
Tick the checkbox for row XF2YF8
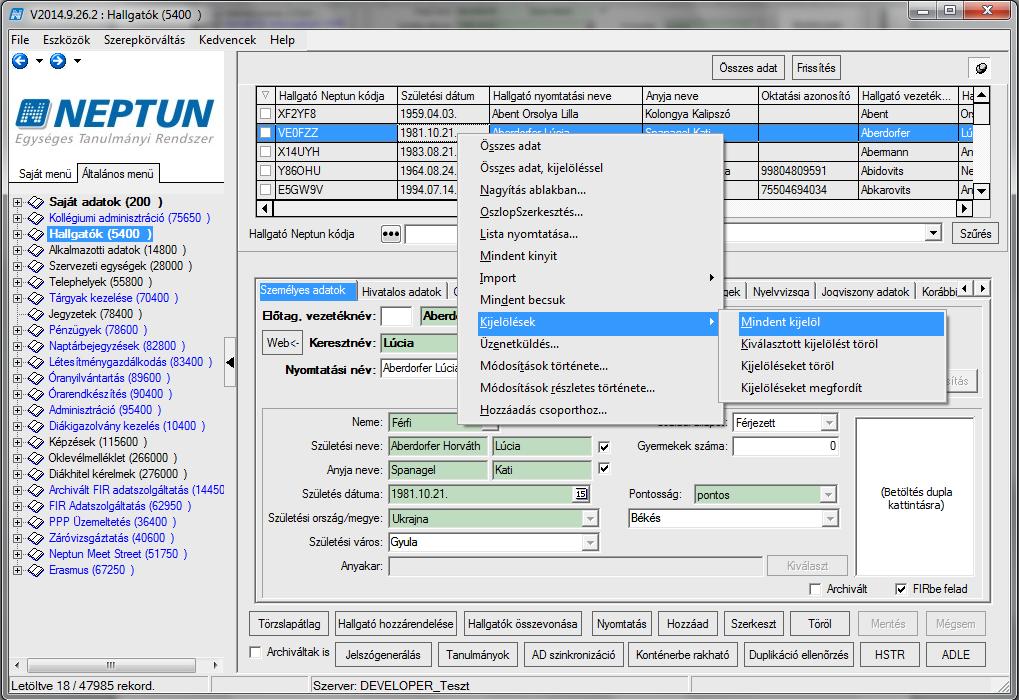tap(265, 114)
